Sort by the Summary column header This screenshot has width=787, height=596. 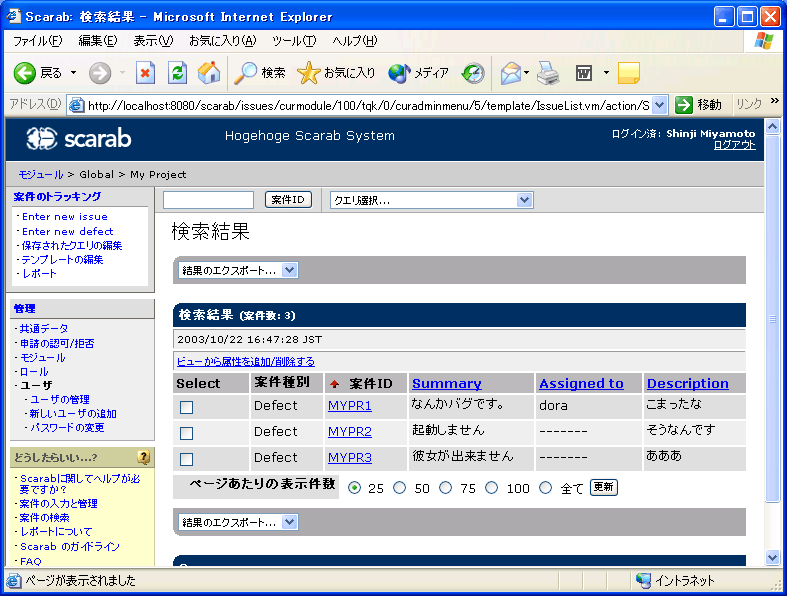coord(447,383)
